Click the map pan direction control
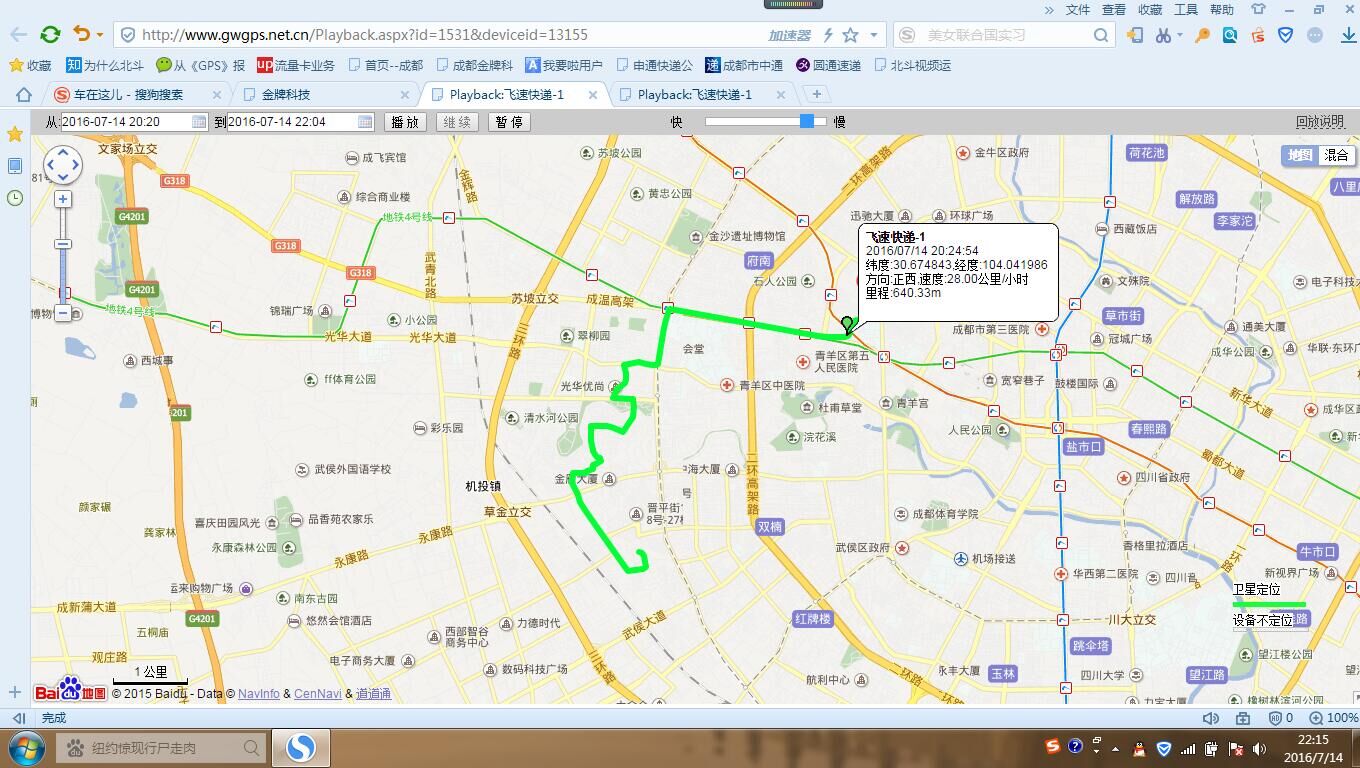The height and width of the screenshot is (768, 1360). (62, 165)
